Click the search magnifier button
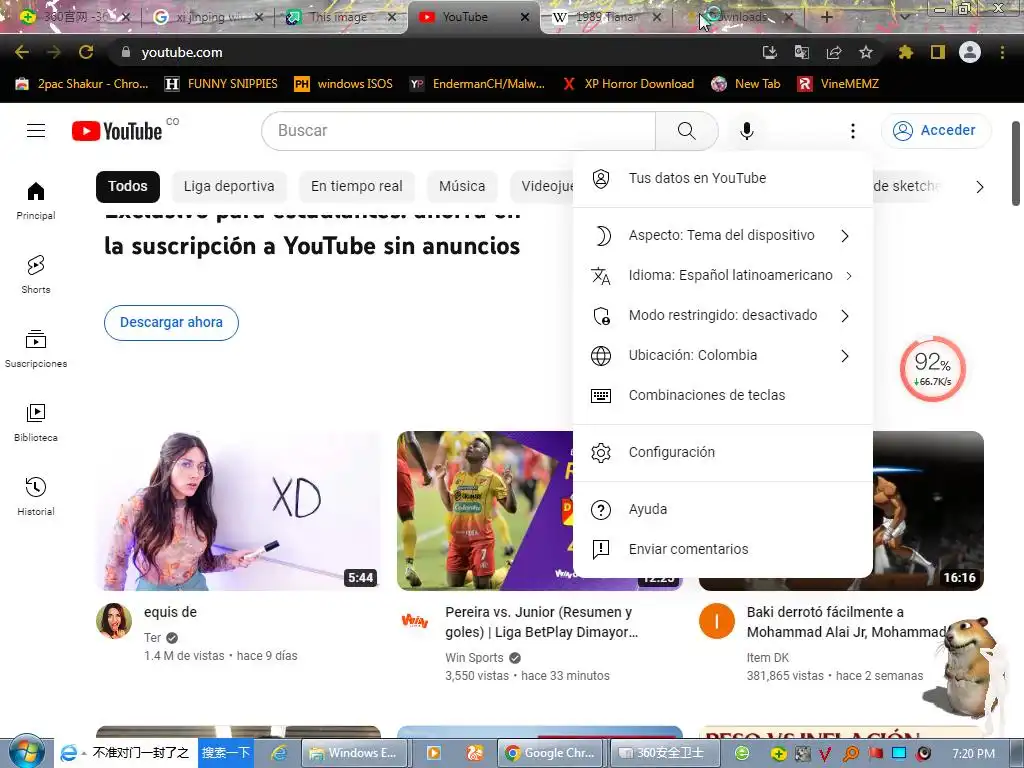The width and height of the screenshot is (1024, 768). pyautogui.click(x=686, y=131)
